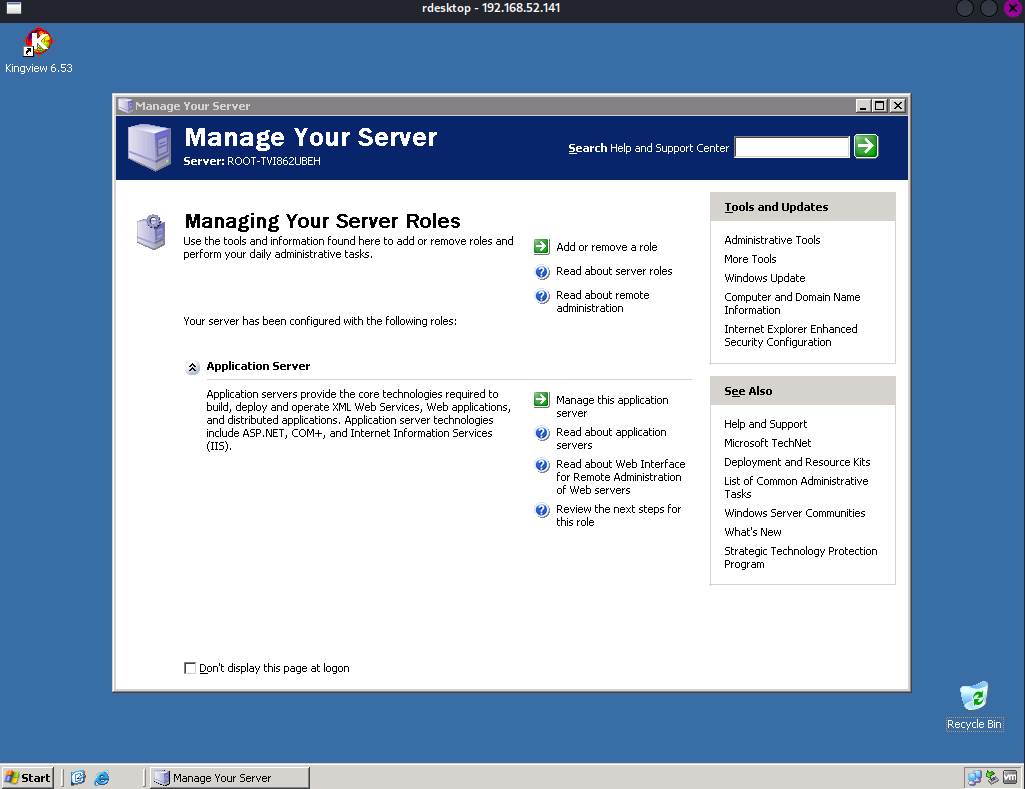Open Help and Support link
Viewport: 1025px width, 789px height.
pos(765,424)
